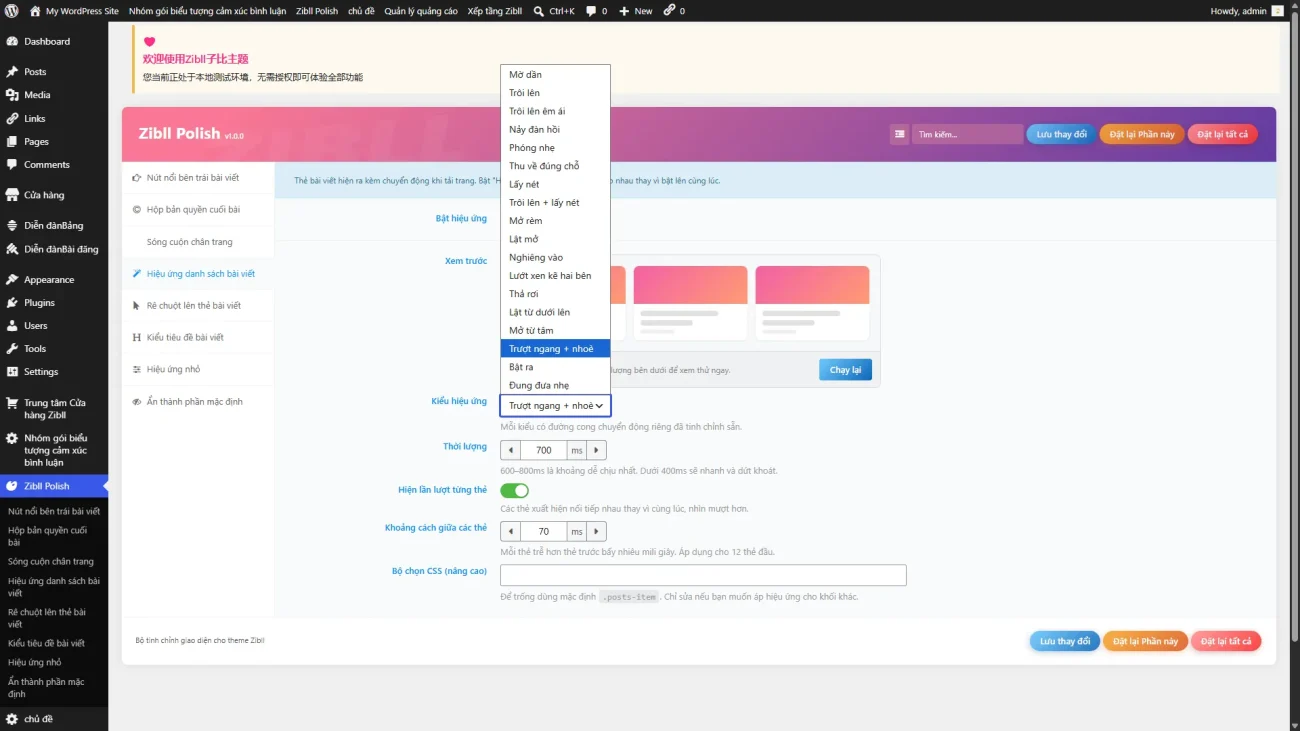Click the bottom 'Đặt lại tất cả' button

click(1226, 641)
